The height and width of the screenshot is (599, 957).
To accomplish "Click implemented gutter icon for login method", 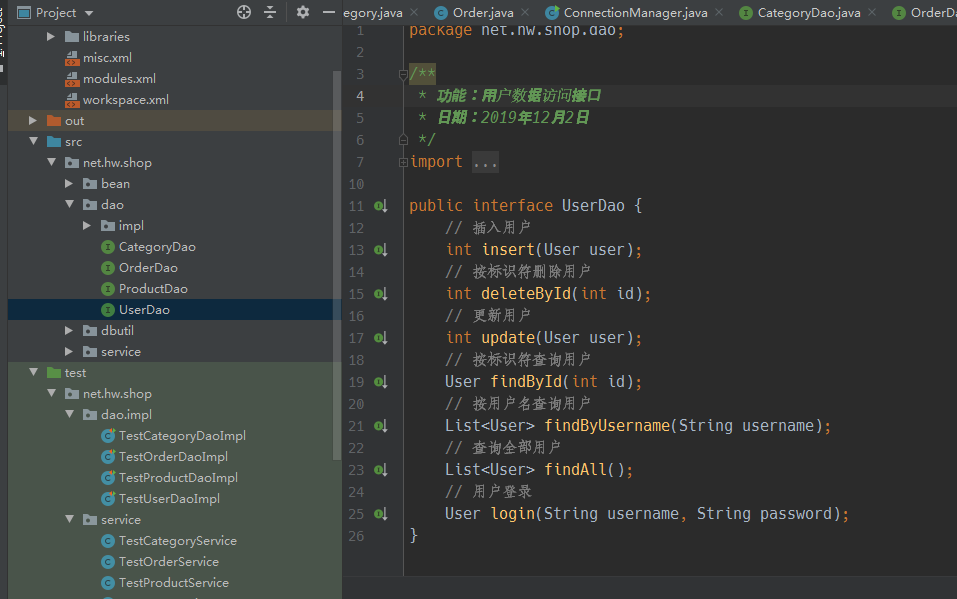I will 380,514.
